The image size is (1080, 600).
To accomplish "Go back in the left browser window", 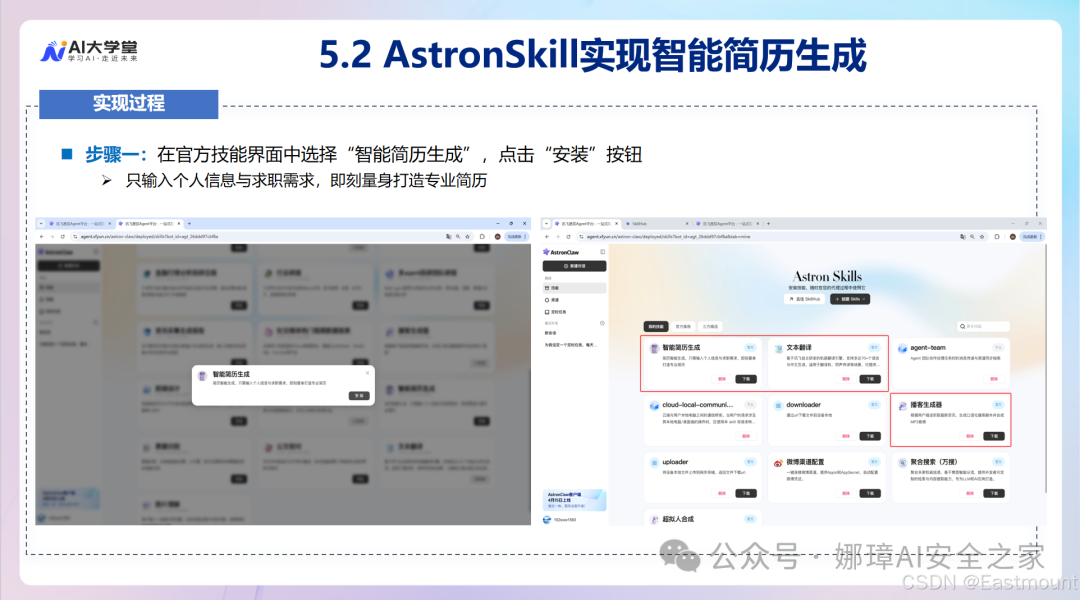I will (41, 236).
